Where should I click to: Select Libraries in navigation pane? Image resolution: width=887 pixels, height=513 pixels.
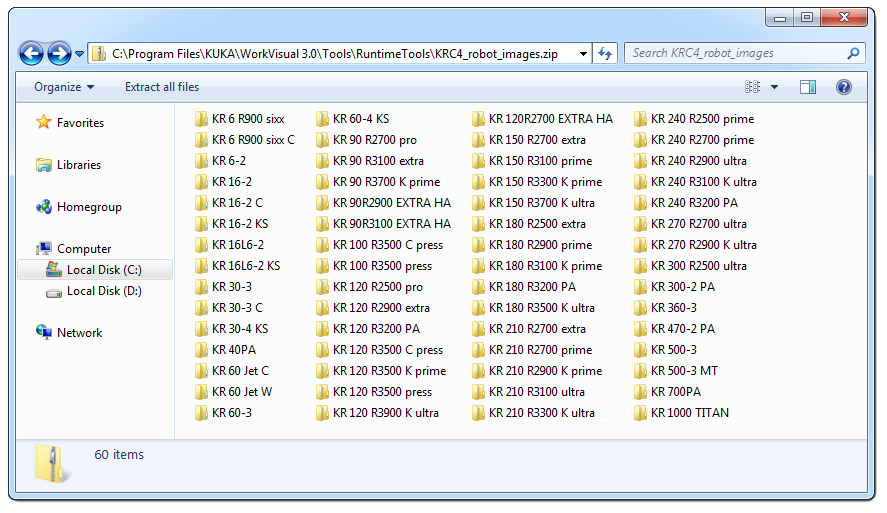(68, 165)
